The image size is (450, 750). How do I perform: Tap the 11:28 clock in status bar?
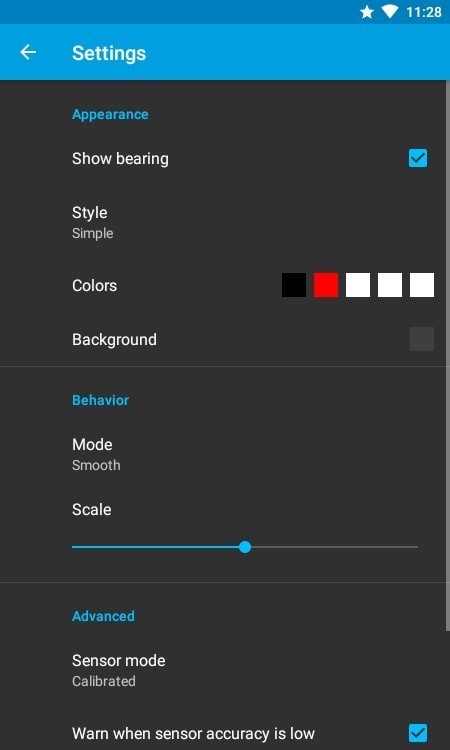click(x=424, y=12)
